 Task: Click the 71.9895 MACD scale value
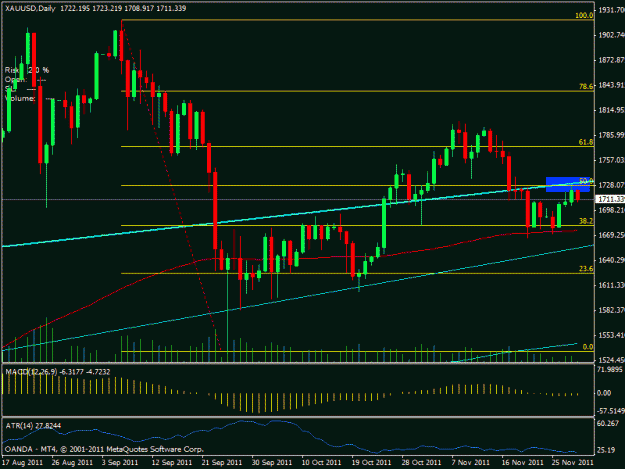coord(609,370)
